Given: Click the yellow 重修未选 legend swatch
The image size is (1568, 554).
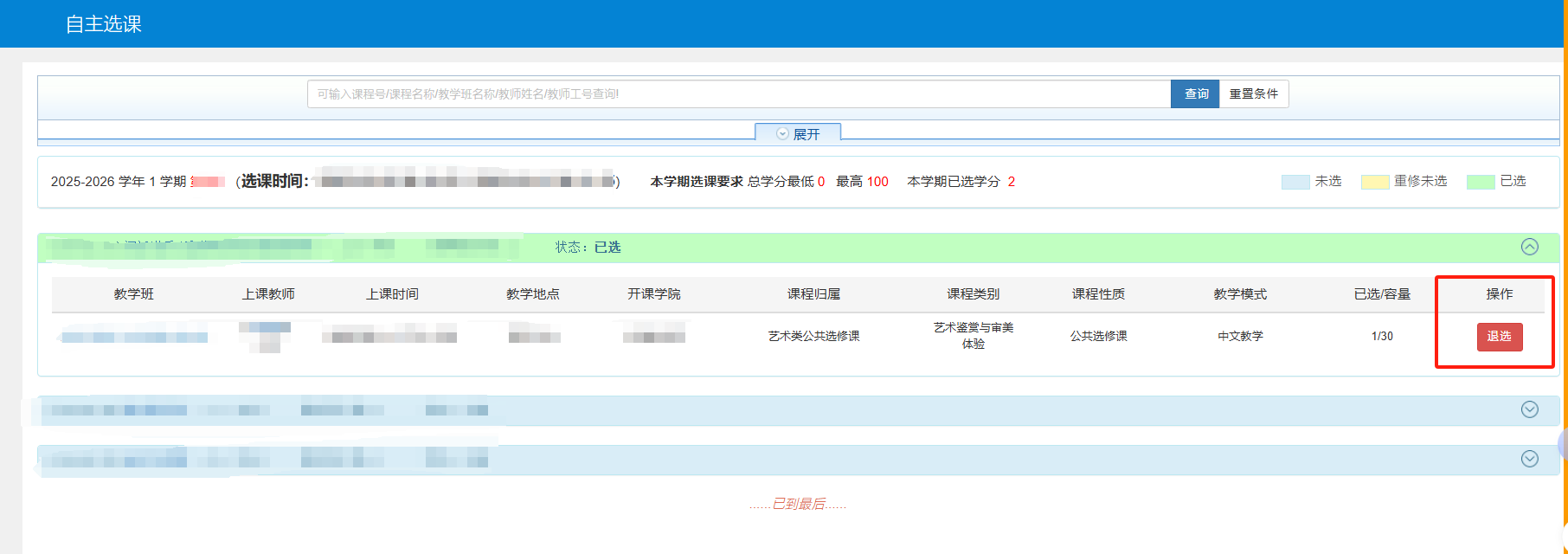Looking at the screenshot, I should (x=1374, y=182).
